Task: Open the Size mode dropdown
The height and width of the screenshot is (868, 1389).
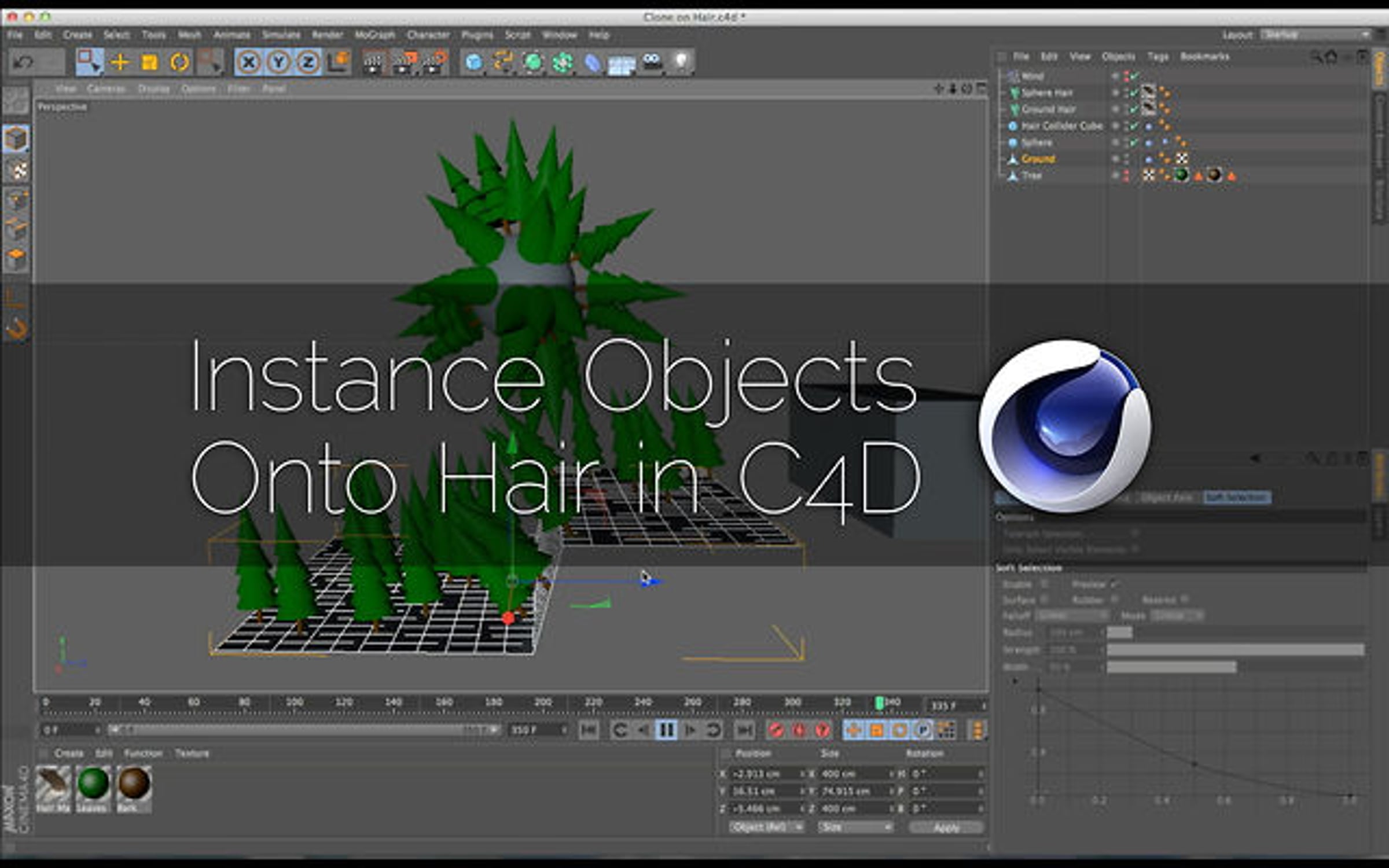Action: tap(855, 827)
